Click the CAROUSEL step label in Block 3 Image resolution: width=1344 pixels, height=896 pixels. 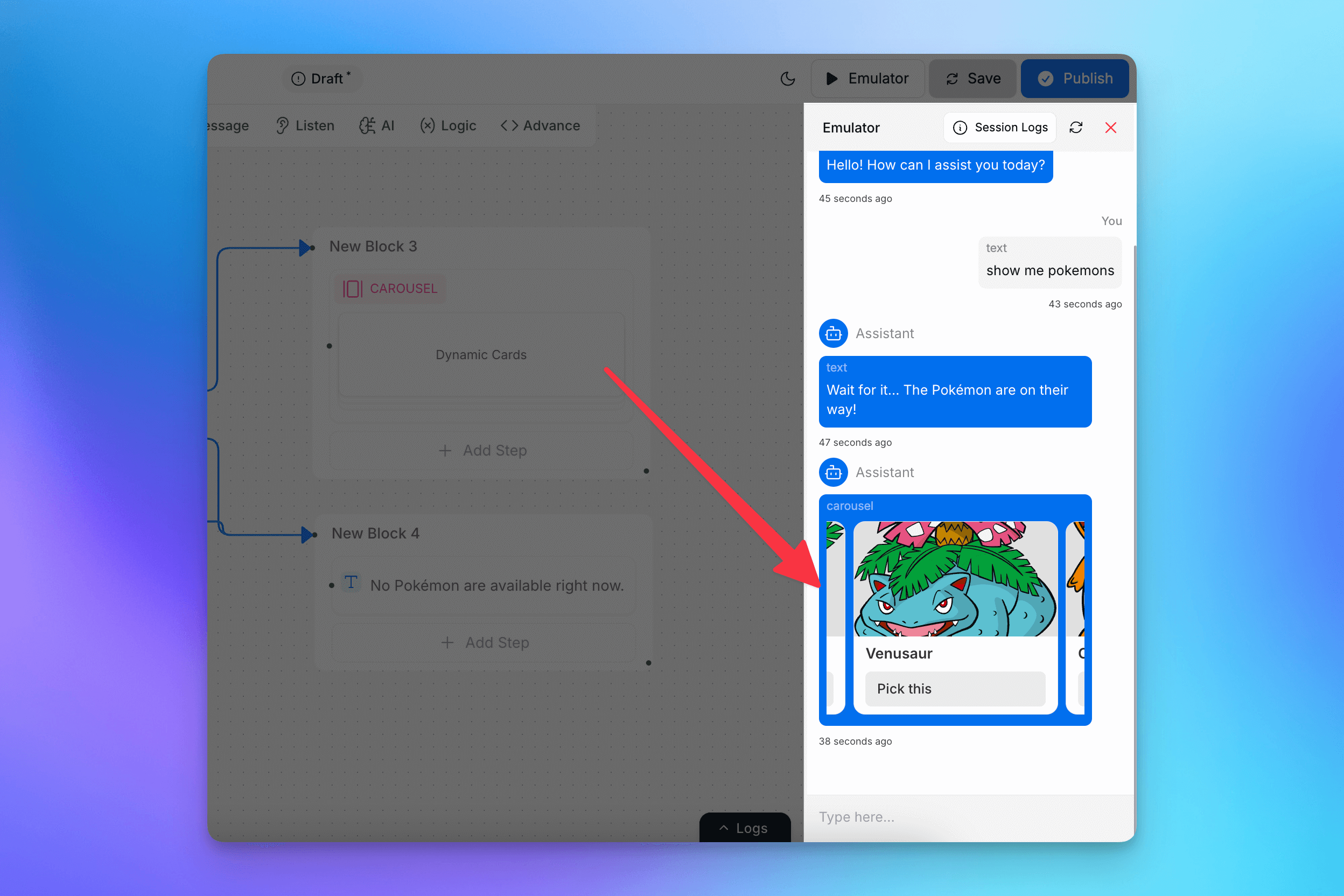[x=390, y=289]
